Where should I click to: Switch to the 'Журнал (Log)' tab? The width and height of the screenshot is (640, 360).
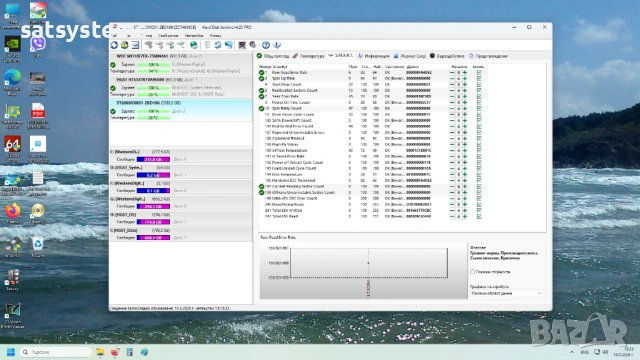click(x=410, y=56)
